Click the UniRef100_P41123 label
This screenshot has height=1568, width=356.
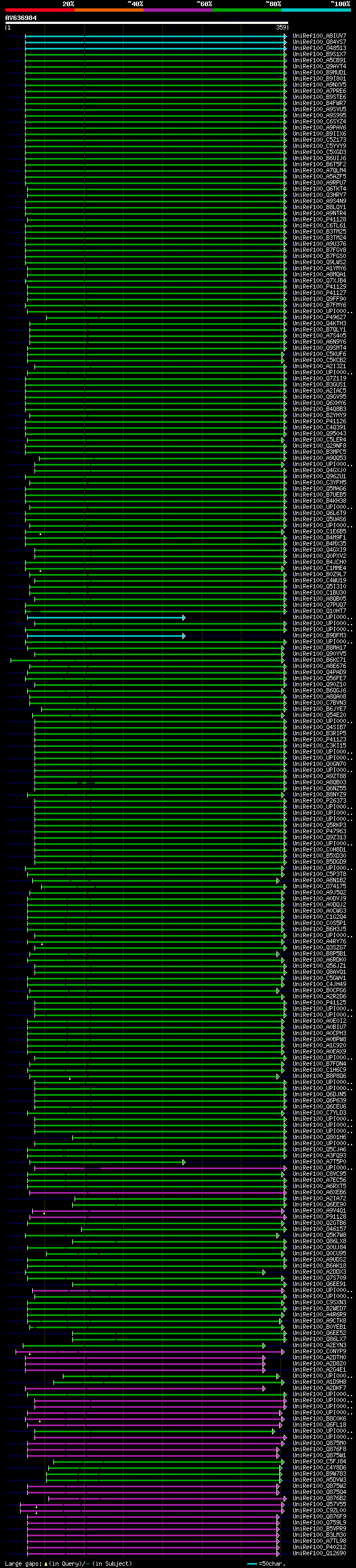coord(319,740)
